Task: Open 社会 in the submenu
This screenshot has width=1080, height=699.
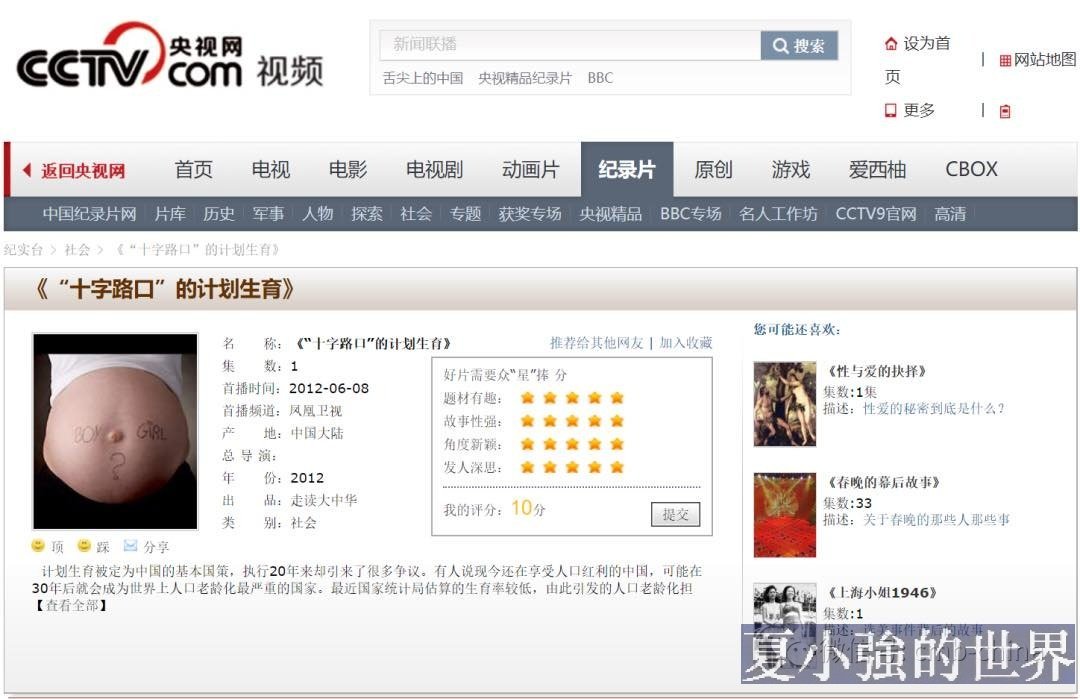Action: pos(416,214)
